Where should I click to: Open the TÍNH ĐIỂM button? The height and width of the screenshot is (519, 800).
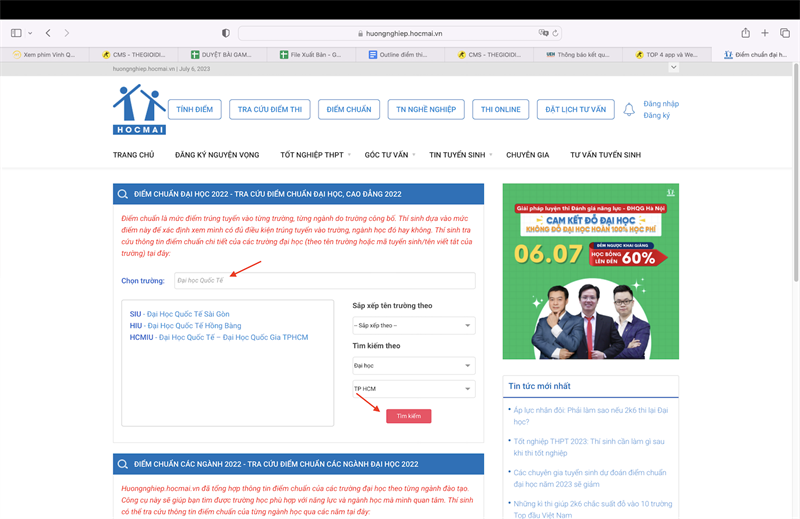tap(194, 109)
